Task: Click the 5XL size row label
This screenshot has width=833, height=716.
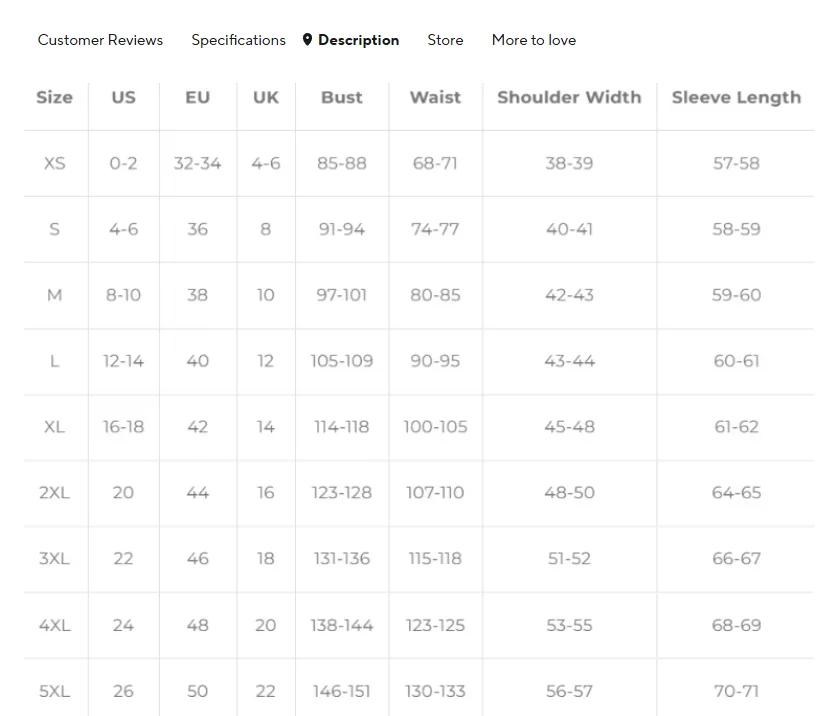Action: pos(54,691)
